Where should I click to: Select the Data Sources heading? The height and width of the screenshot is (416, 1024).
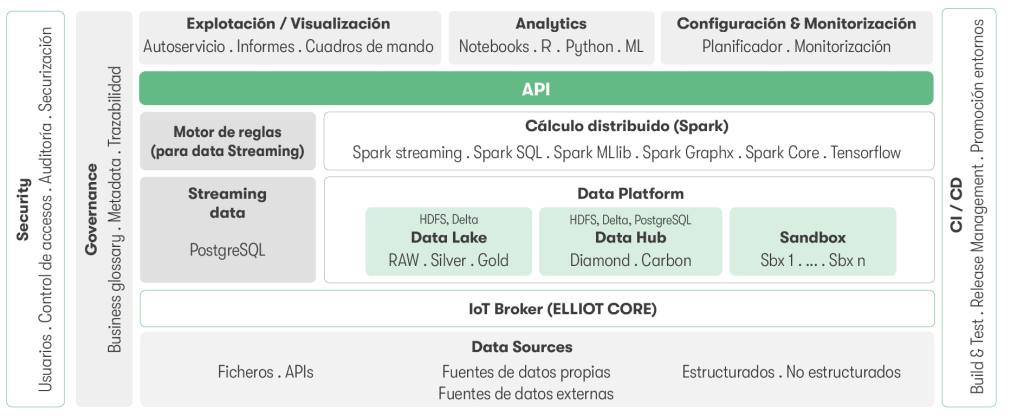[x=522, y=347]
